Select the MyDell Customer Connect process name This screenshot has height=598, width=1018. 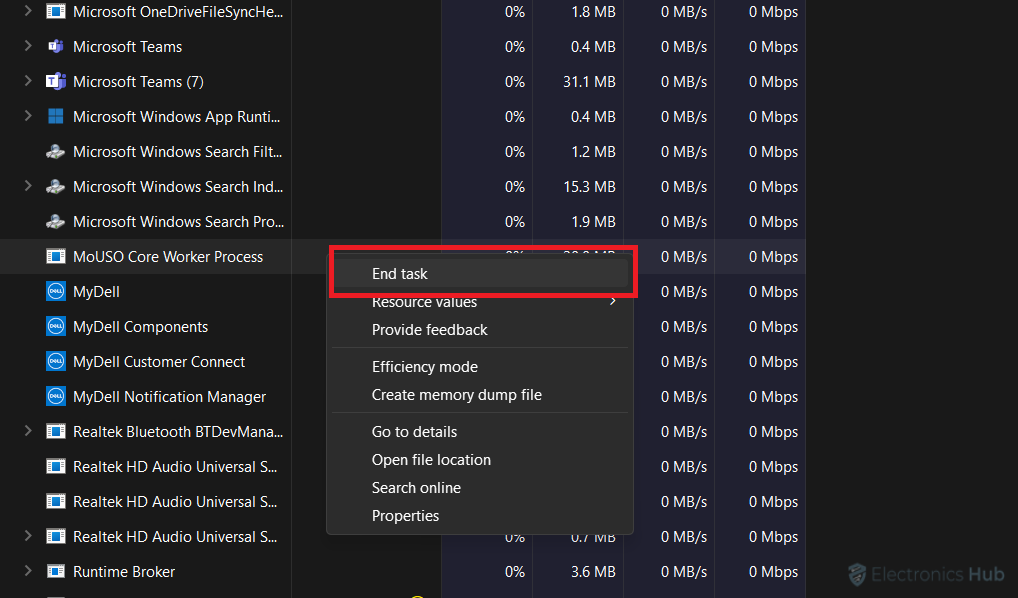coord(159,362)
